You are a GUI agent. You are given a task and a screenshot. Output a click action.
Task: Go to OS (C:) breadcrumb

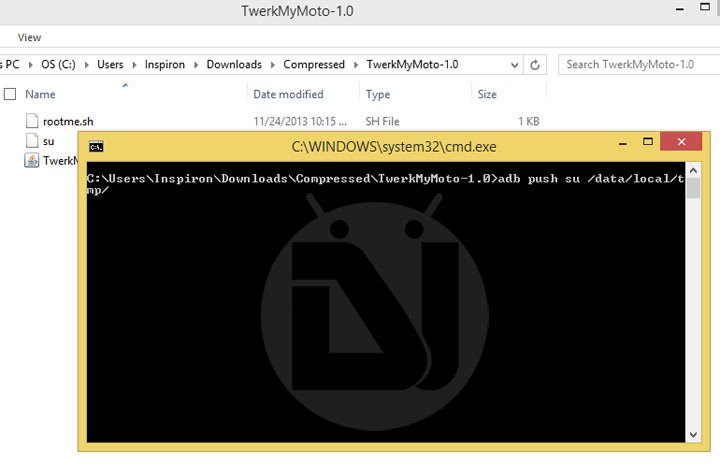pyautogui.click(x=58, y=64)
